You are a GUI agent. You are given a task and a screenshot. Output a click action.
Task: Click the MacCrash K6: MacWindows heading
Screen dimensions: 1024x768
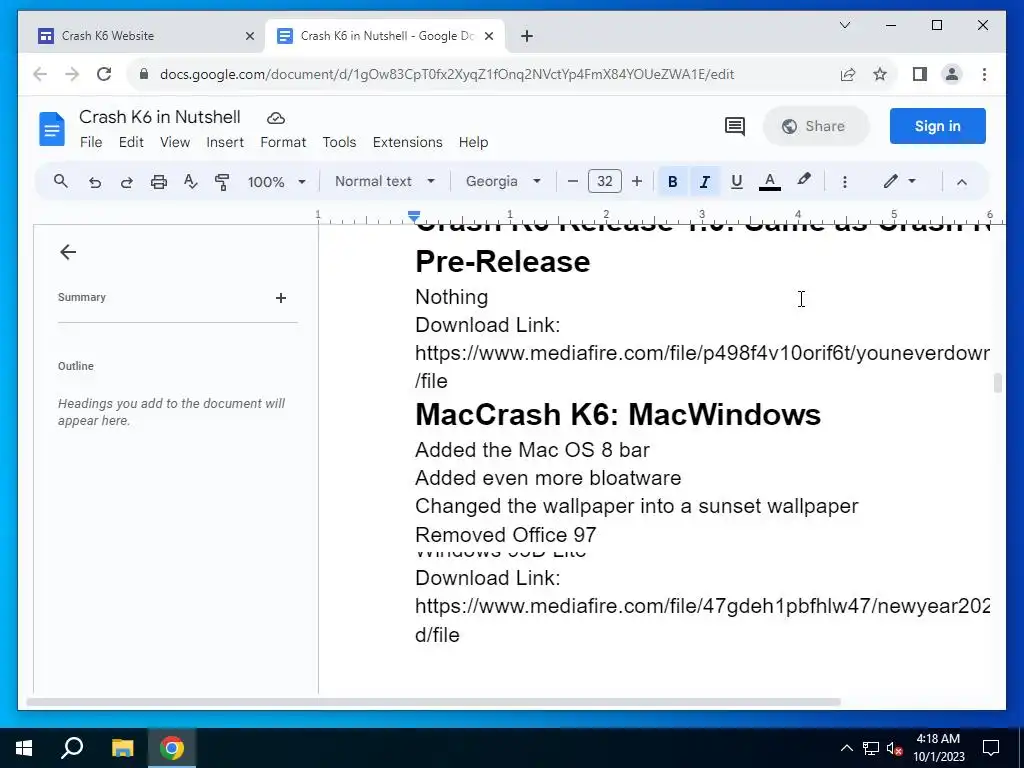pyautogui.click(x=618, y=415)
